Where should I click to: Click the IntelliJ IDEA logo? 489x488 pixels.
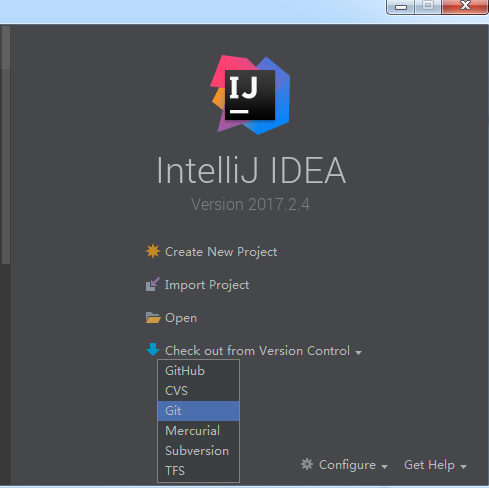tap(250, 95)
